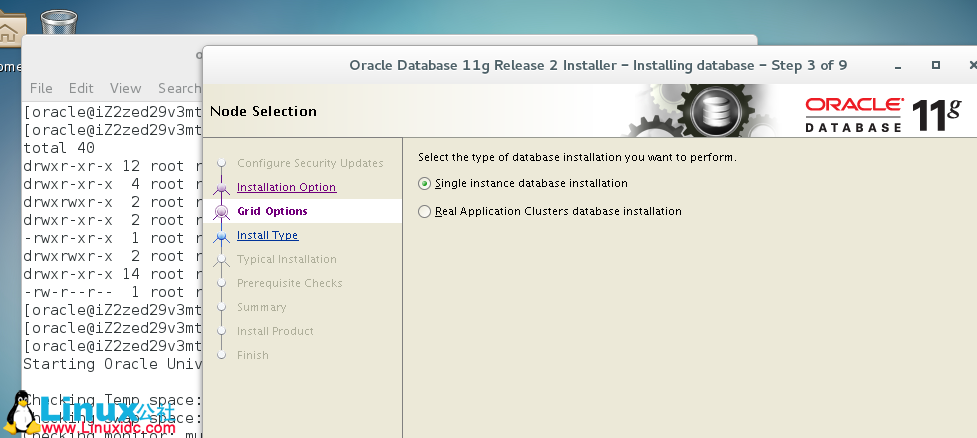Click '-rw-r--r-- 1 root' terminal line

click(112, 292)
